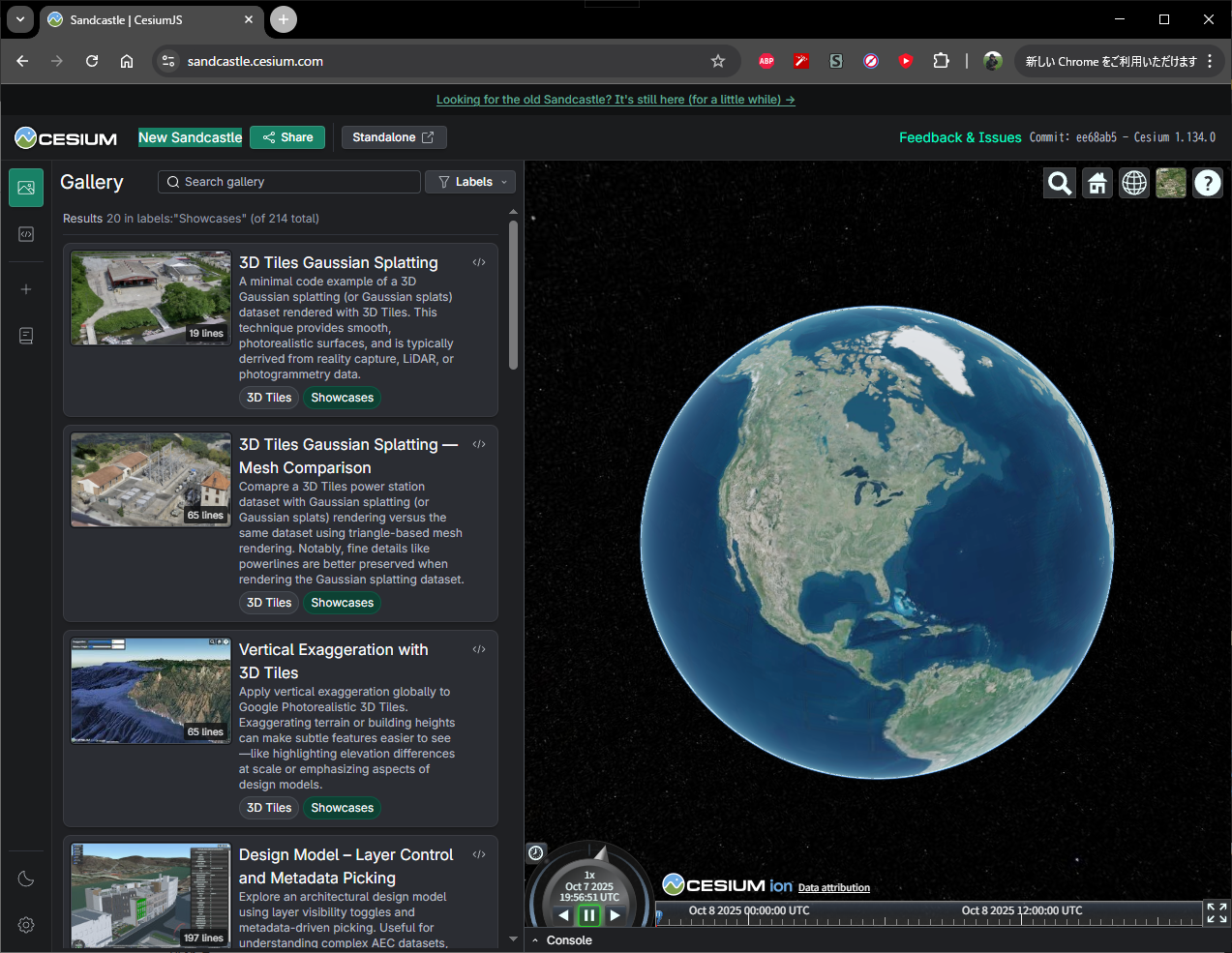Click the Share button
This screenshot has height=953, width=1232.
(286, 137)
